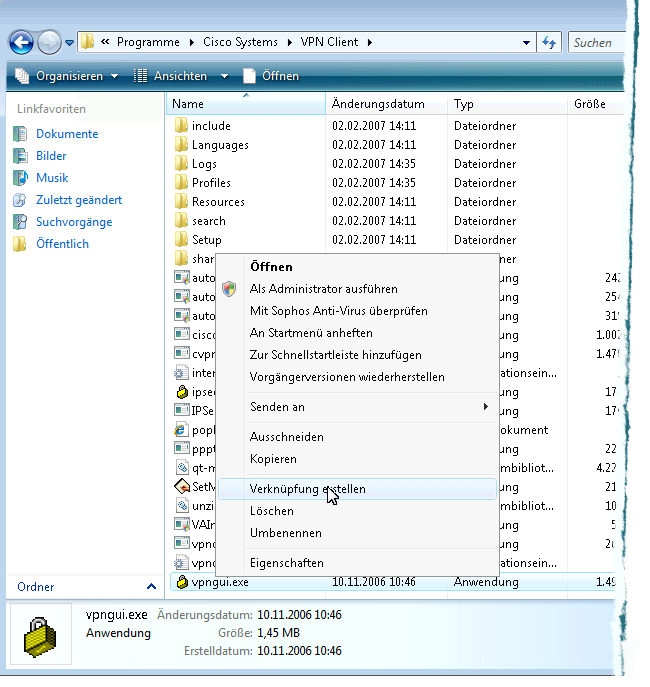The image size is (650, 687).
Task: Click the Musik icon in Linkfavoriten
Action: click(x=21, y=178)
